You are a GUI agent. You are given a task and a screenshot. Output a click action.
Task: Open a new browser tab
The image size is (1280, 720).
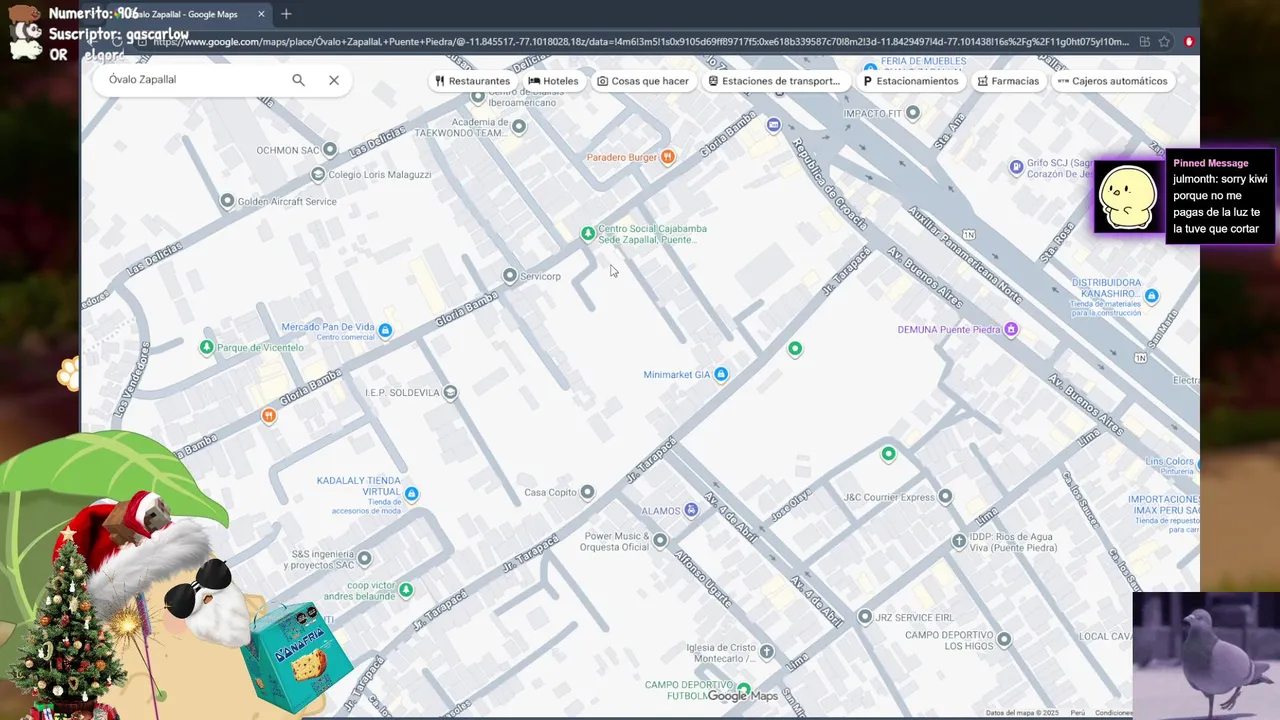point(286,14)
